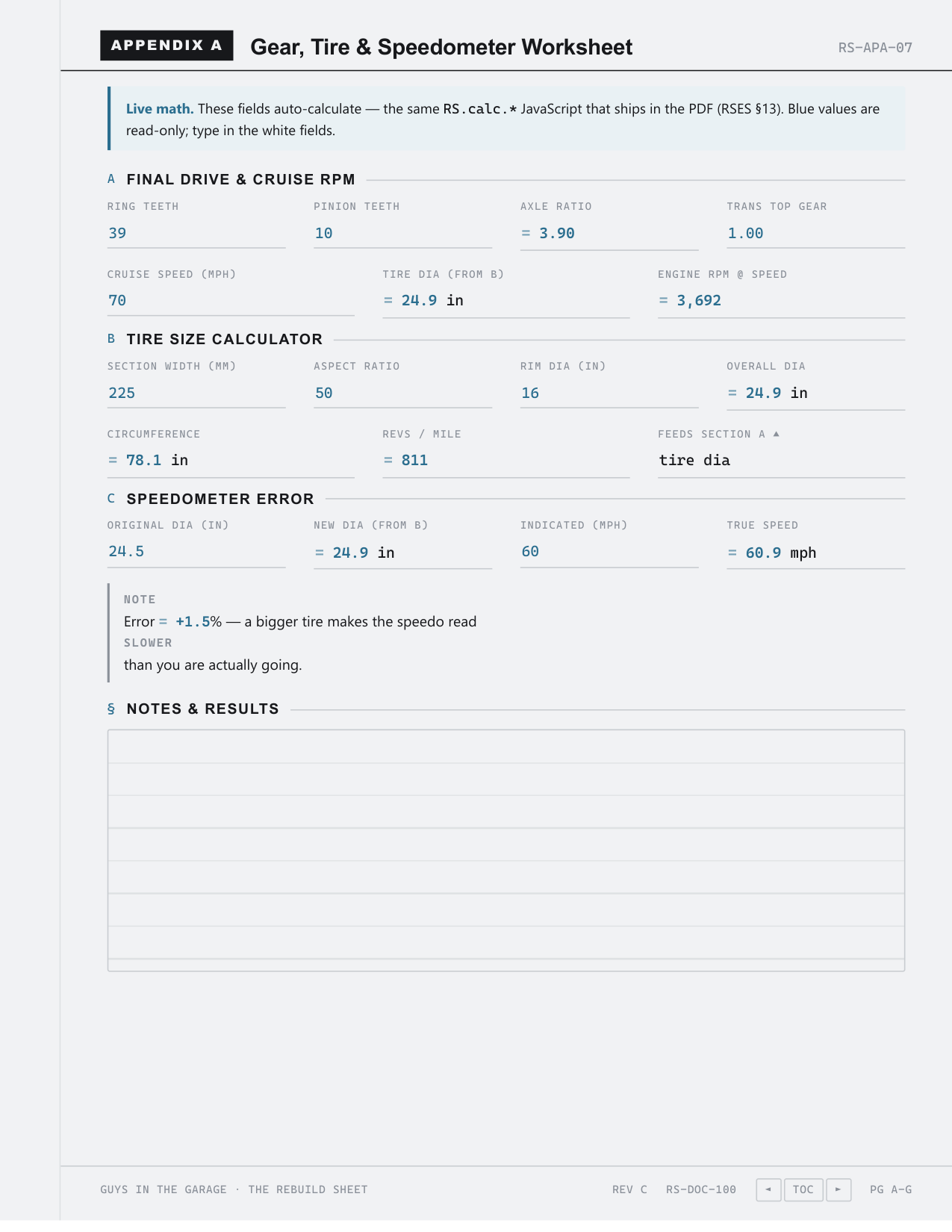Select the Indicated MPH field showing 60
Screen dimensions: 952x1232
pos(609,553)
